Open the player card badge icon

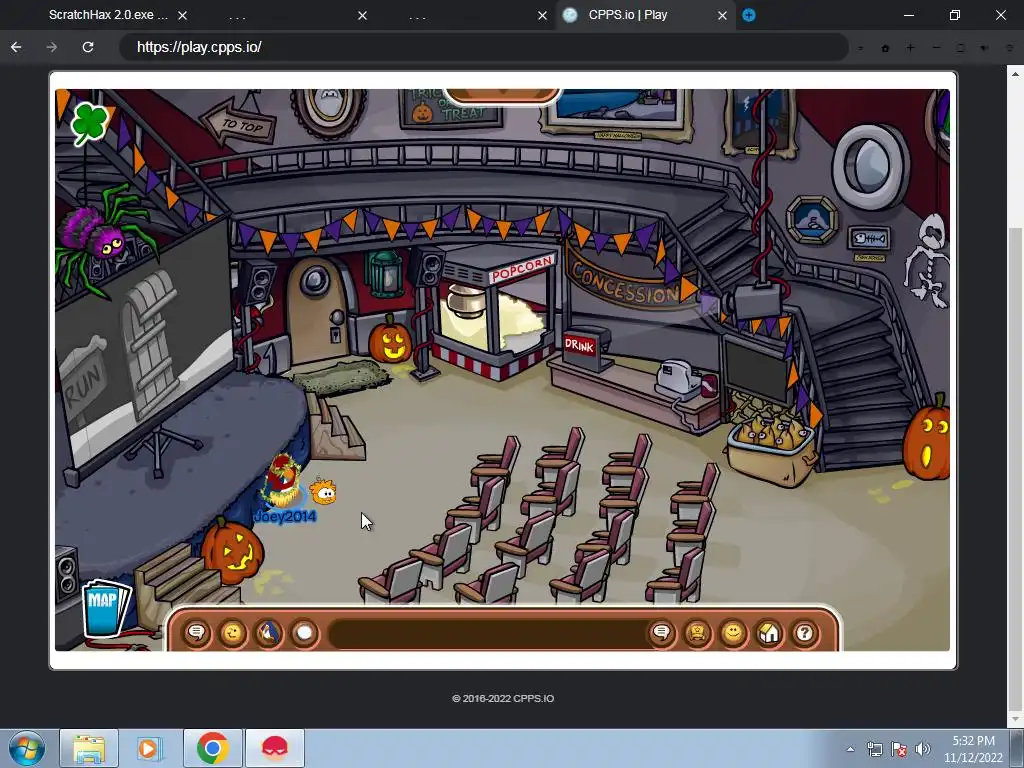697,633
